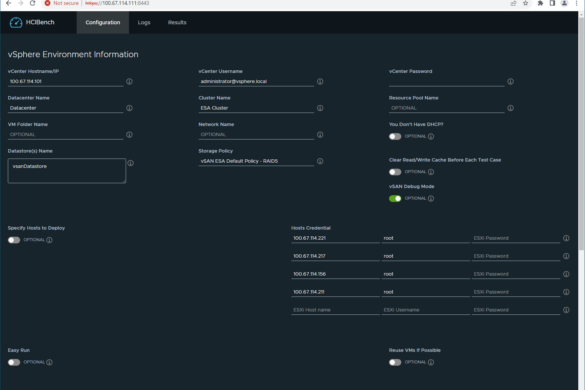Click info icon beside vCenter Hostname/IP field
585x390 pixels.
(129, 81)
